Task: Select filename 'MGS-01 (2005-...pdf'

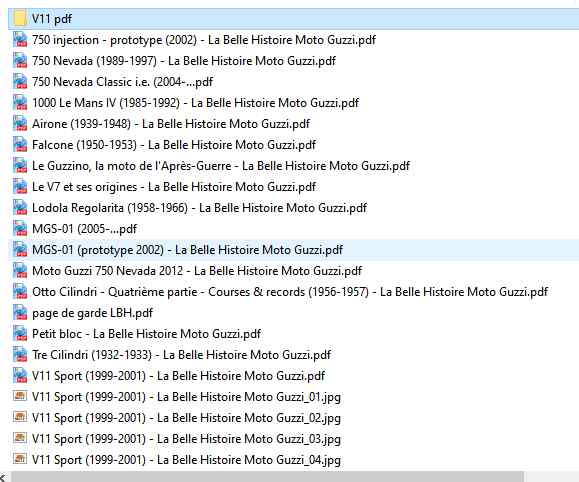Action: tap(85, 229)
